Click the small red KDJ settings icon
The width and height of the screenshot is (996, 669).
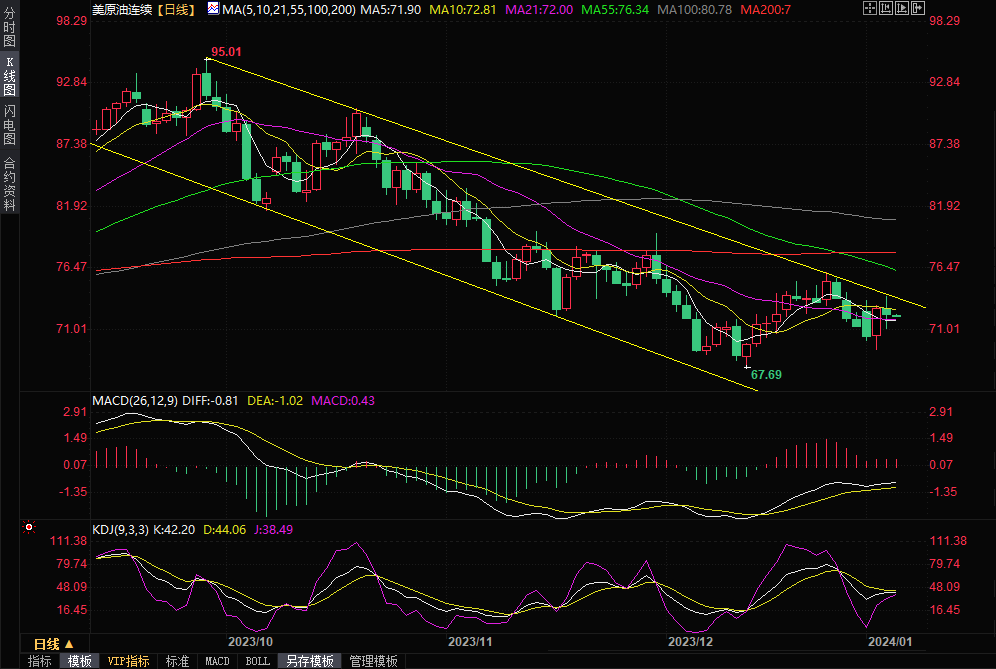point(28,526)
